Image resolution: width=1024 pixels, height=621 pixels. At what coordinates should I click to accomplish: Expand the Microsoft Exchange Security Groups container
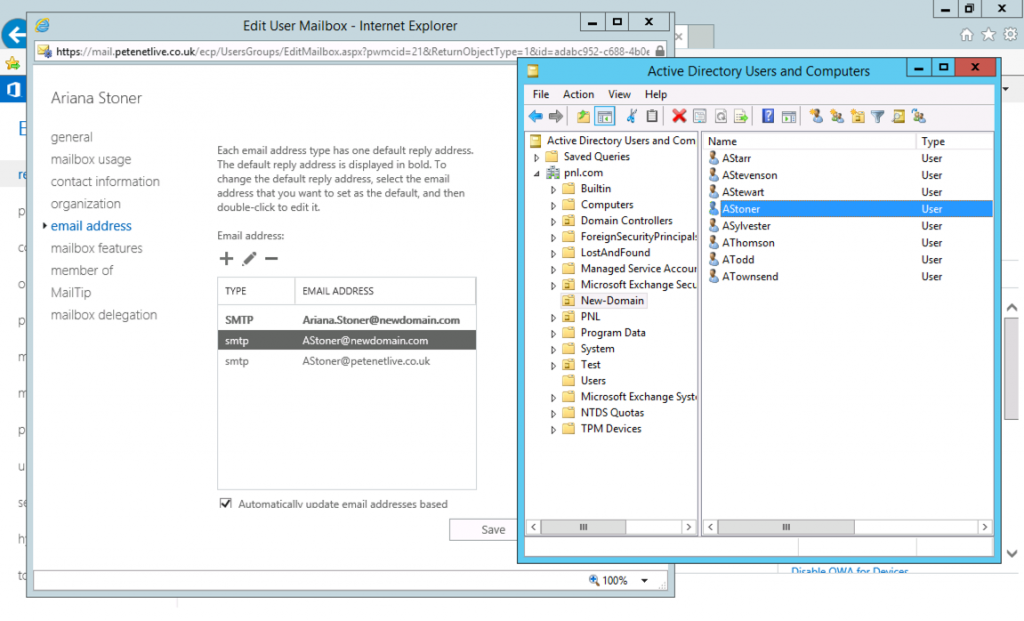coord(553,284)
